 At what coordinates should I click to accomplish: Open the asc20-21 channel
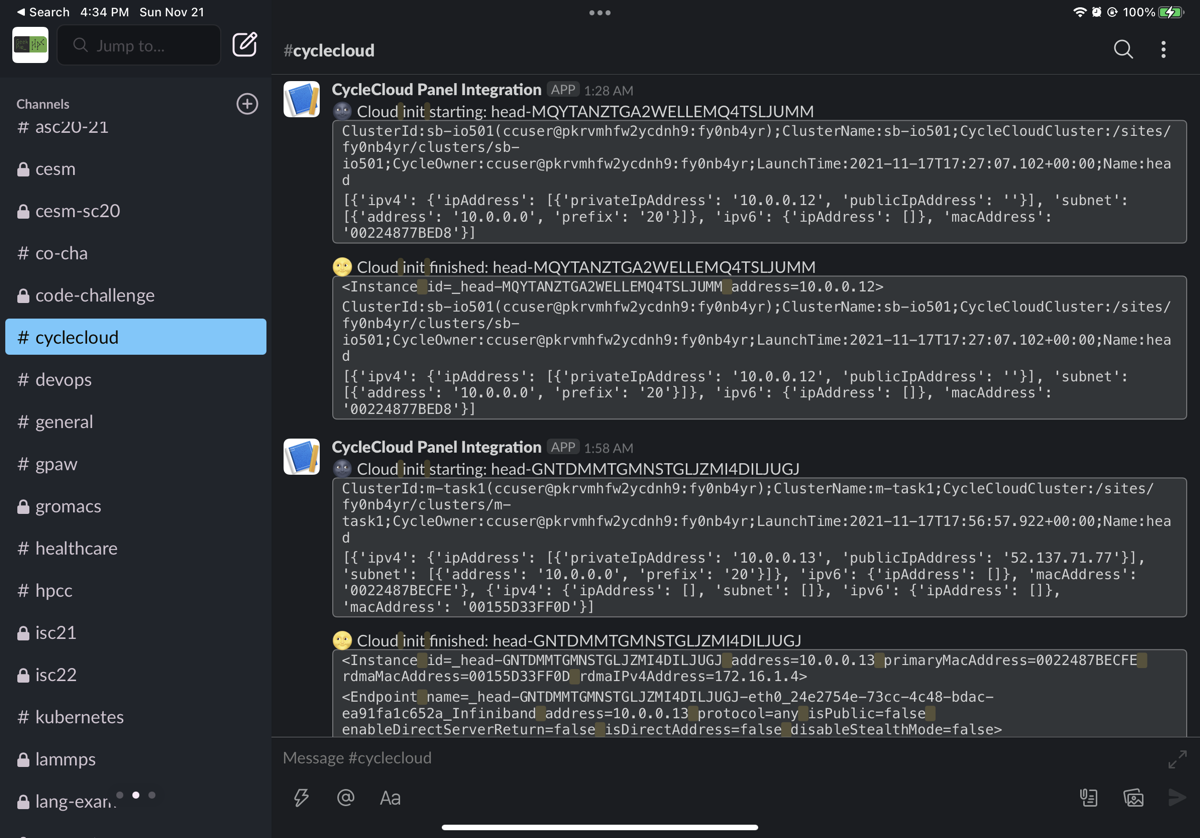pos(136,127)
